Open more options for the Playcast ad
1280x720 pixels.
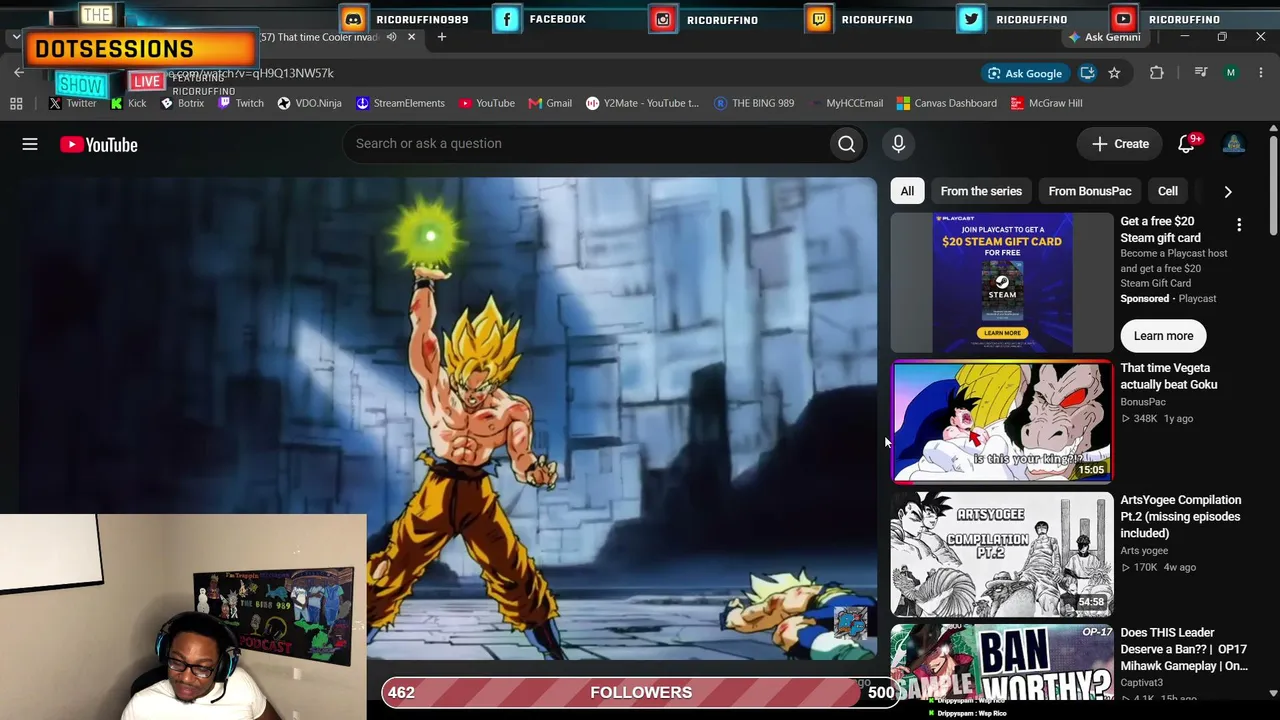click(1239, 225)
